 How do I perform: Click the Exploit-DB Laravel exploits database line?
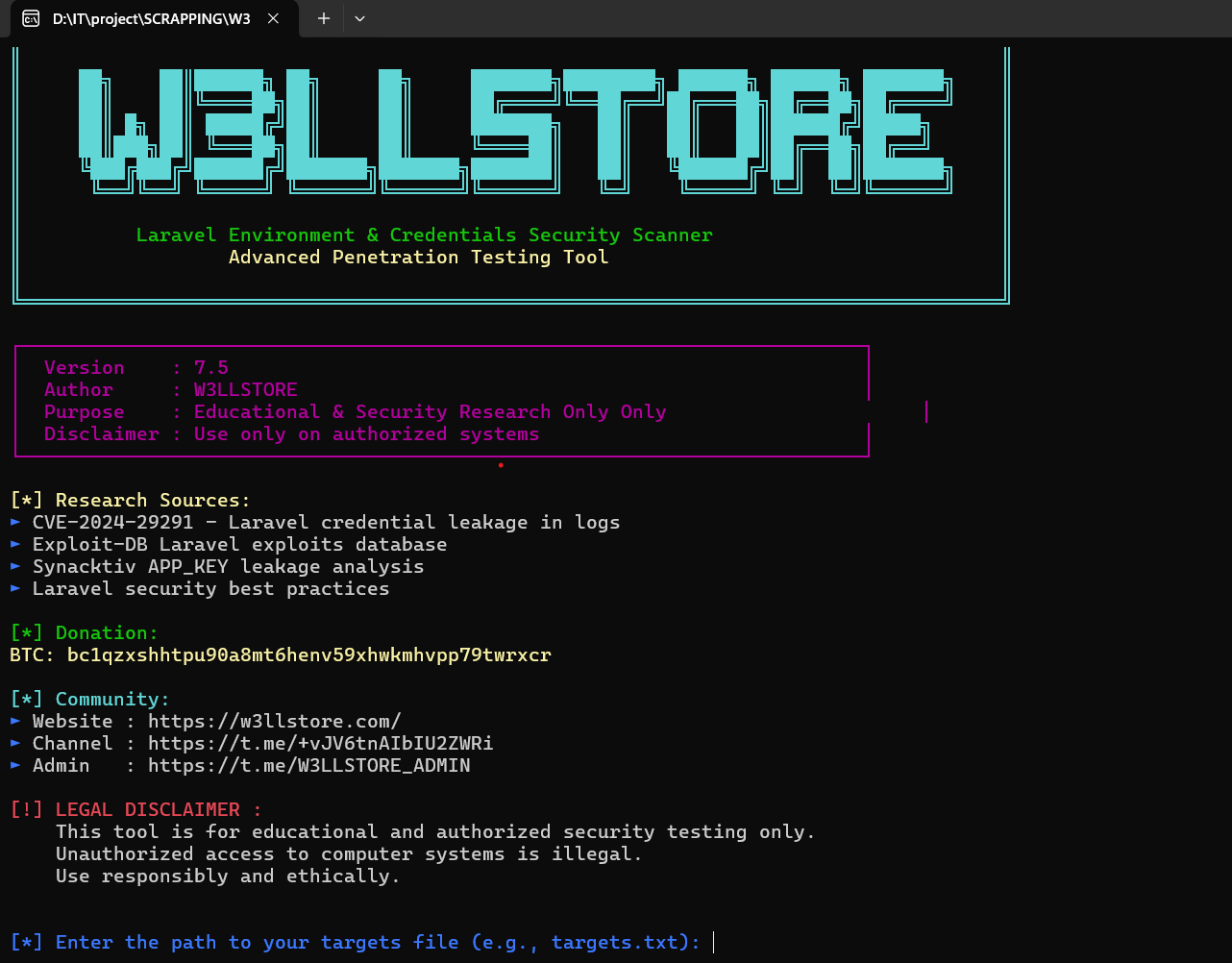click(x=229, y=545)
